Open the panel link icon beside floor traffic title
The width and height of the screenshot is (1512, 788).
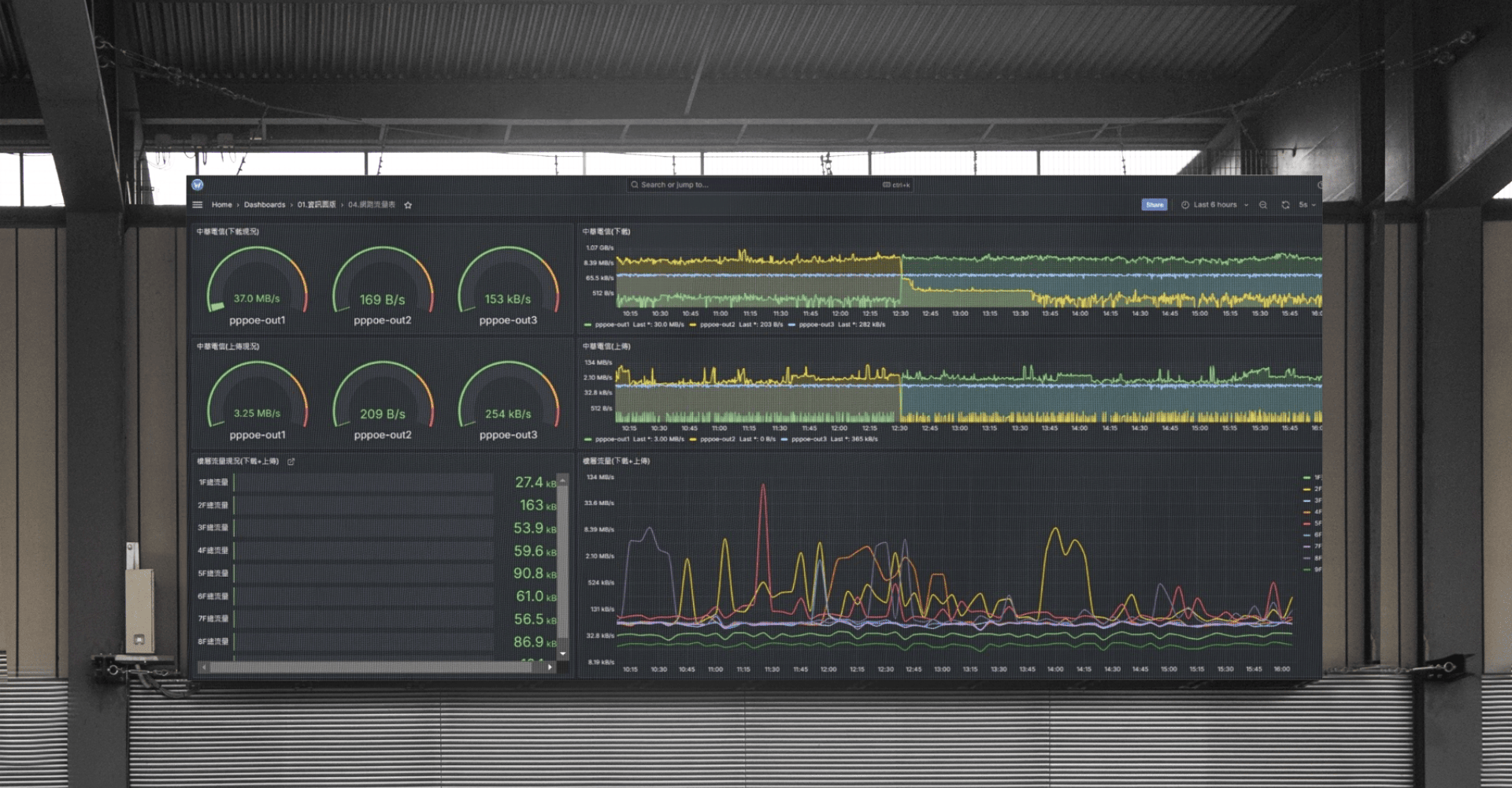pos(291,462)
